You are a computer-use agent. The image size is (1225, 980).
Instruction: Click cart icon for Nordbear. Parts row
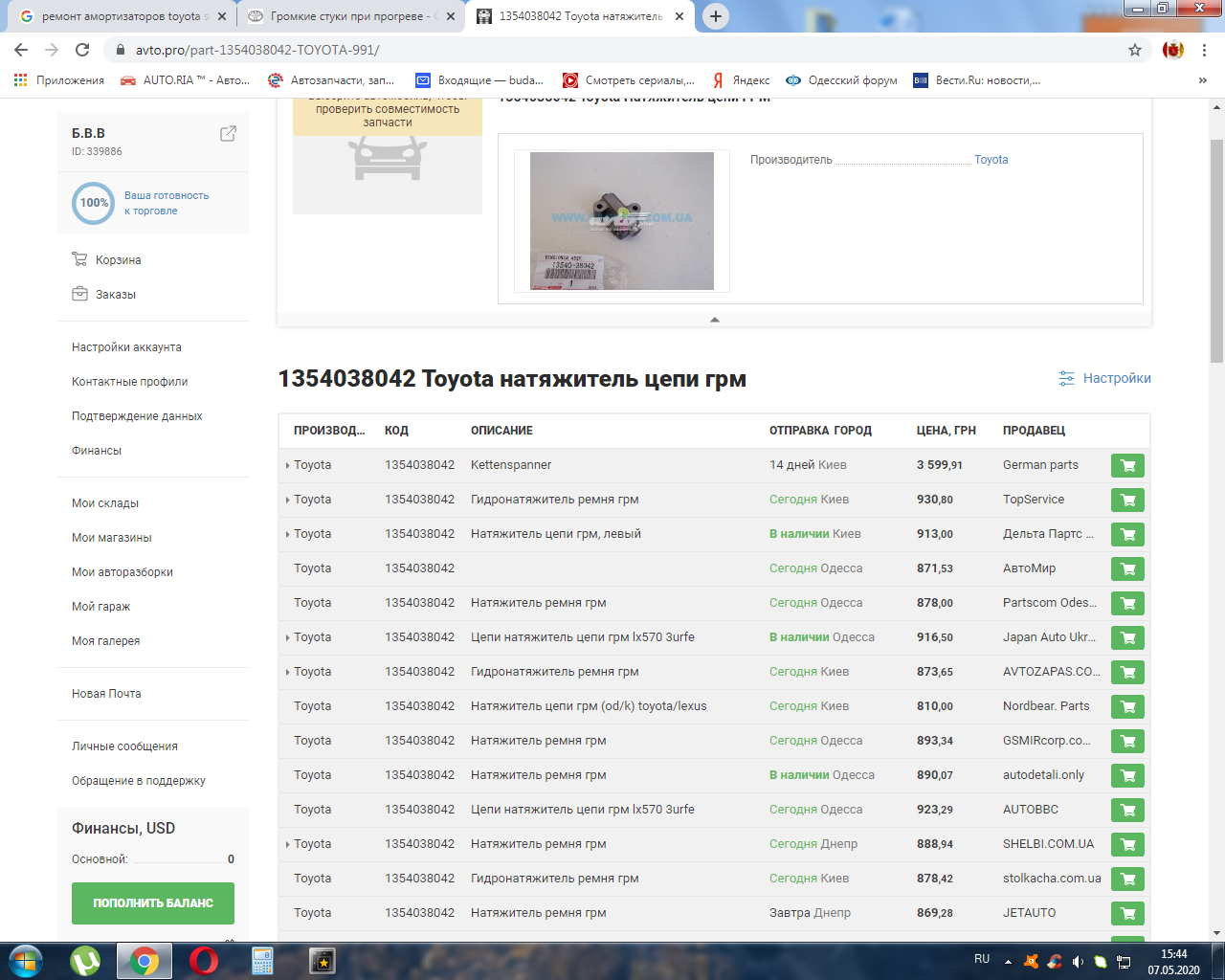1127,707
